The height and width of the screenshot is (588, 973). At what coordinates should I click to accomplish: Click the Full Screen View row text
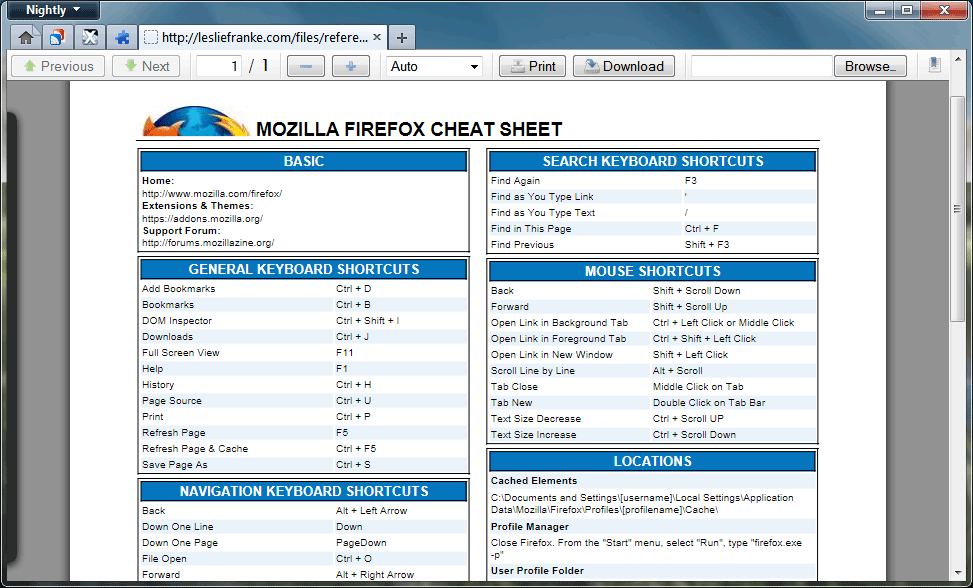(181, 352)
